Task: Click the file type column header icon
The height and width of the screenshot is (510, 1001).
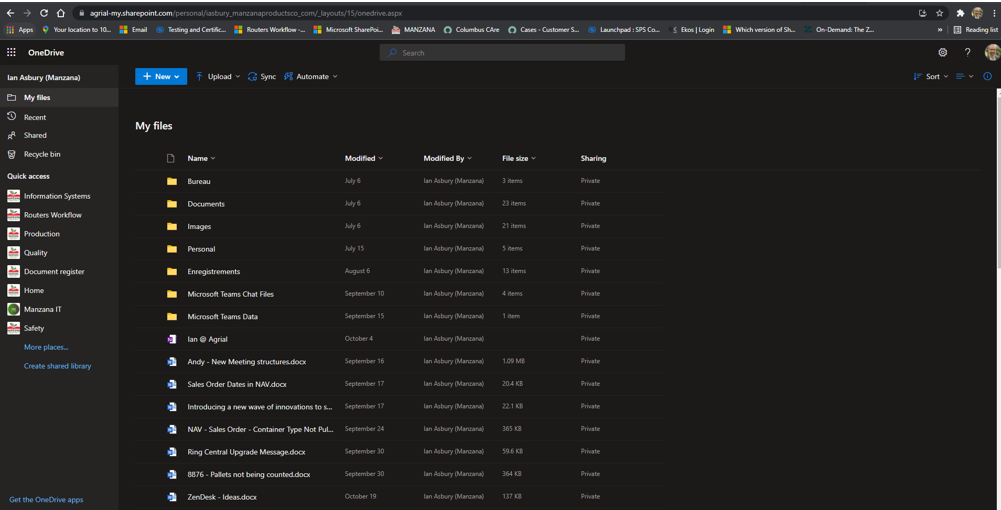Action: point(170,158)
